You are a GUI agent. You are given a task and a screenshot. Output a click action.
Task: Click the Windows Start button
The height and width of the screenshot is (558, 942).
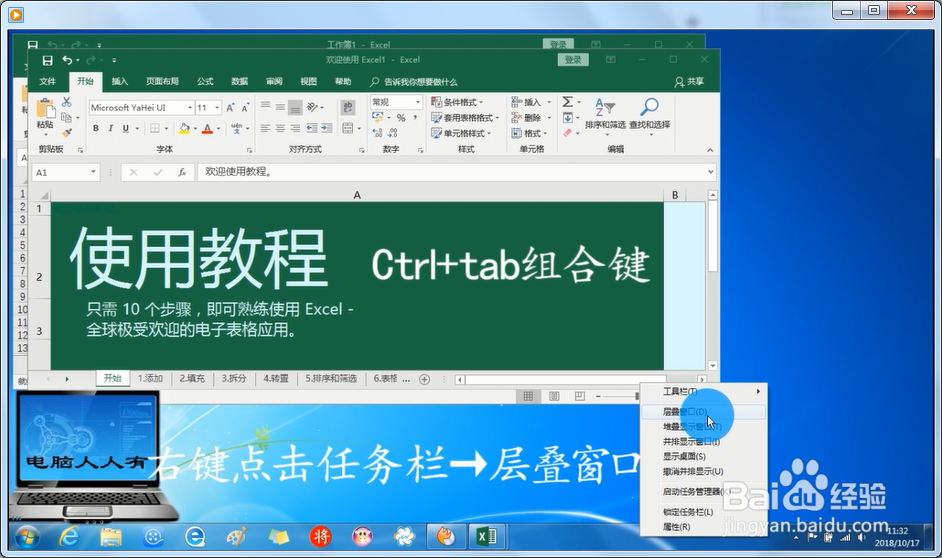[28, 537]
